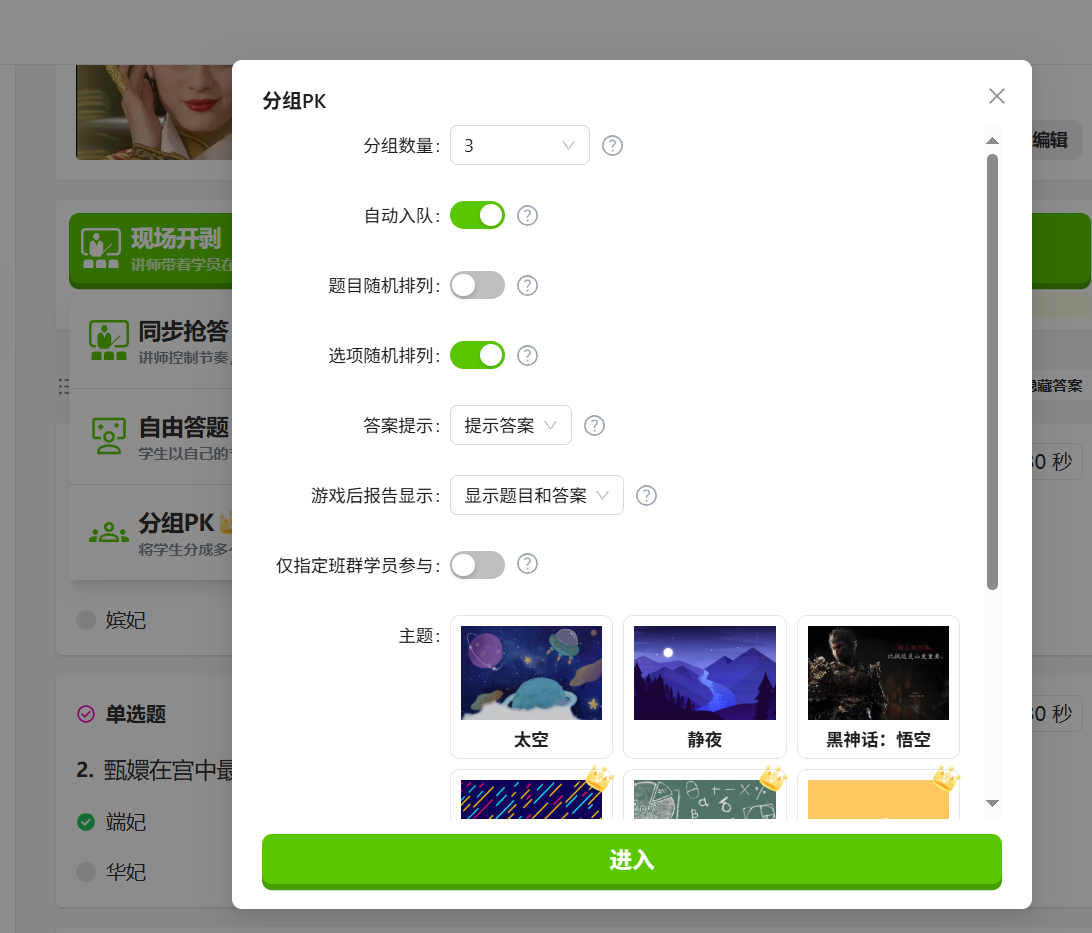Click scrollbar up arrow in dialog

tap(992, 141)
